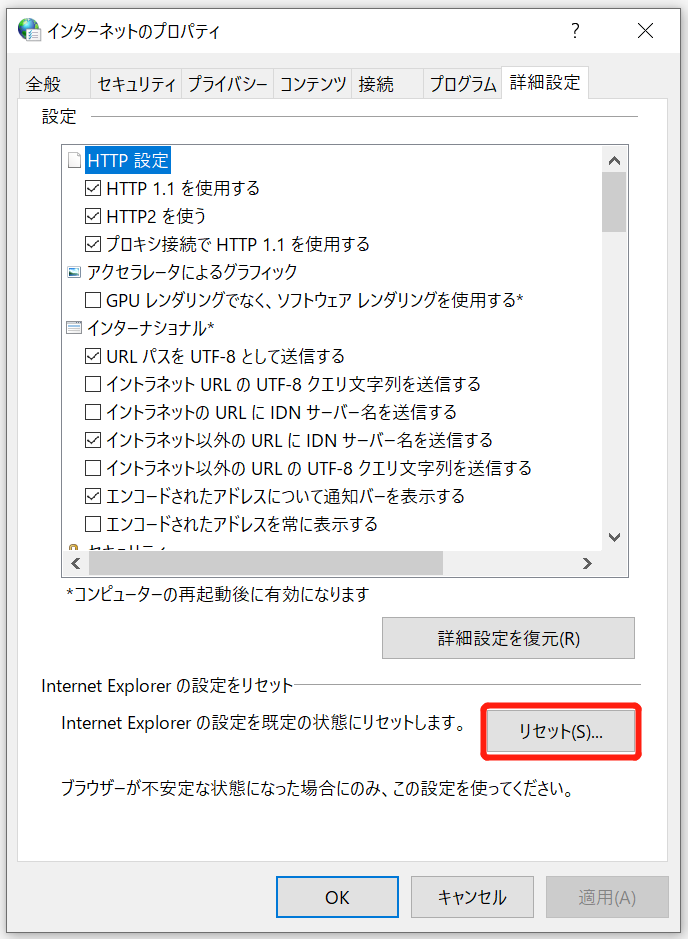This screenshot has height=939, width=688.
Task: Click the text *コンピューターの再起動後に有効になります
Action: (x=218, y=595)
